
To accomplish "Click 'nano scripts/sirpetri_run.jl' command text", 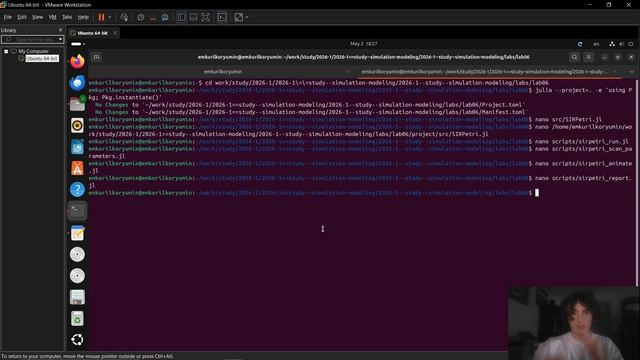I will pyautogui.click(x=582, y=142).
